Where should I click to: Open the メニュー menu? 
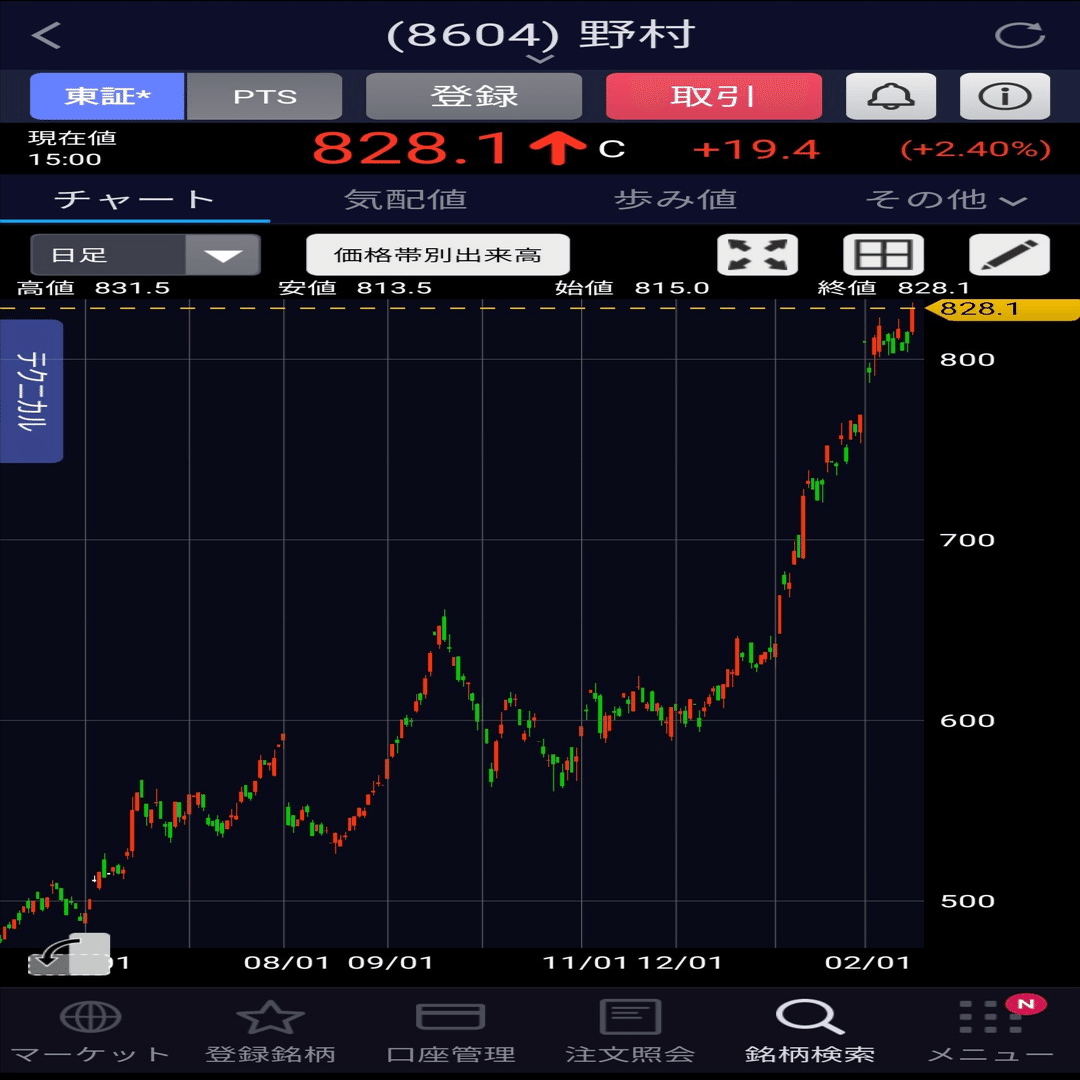click(990, 1031)
